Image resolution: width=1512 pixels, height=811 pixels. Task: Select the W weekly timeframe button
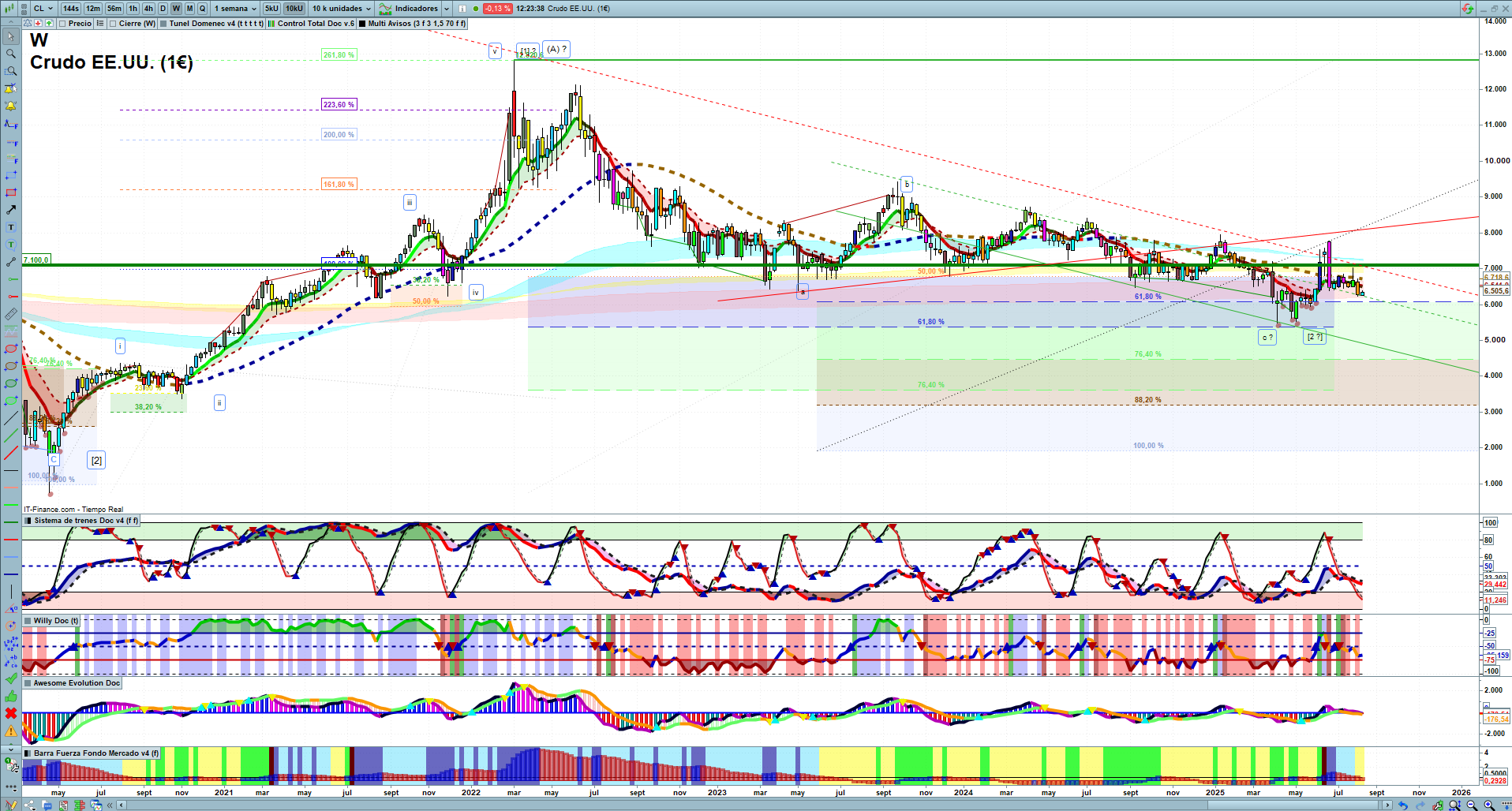coord(176,9)
